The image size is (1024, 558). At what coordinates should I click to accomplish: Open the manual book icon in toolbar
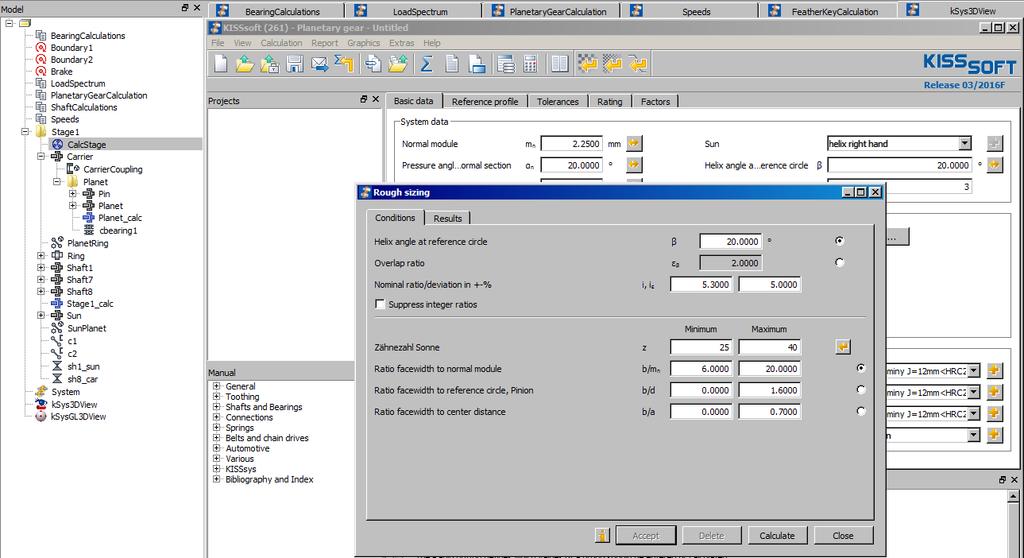(560, 64)
